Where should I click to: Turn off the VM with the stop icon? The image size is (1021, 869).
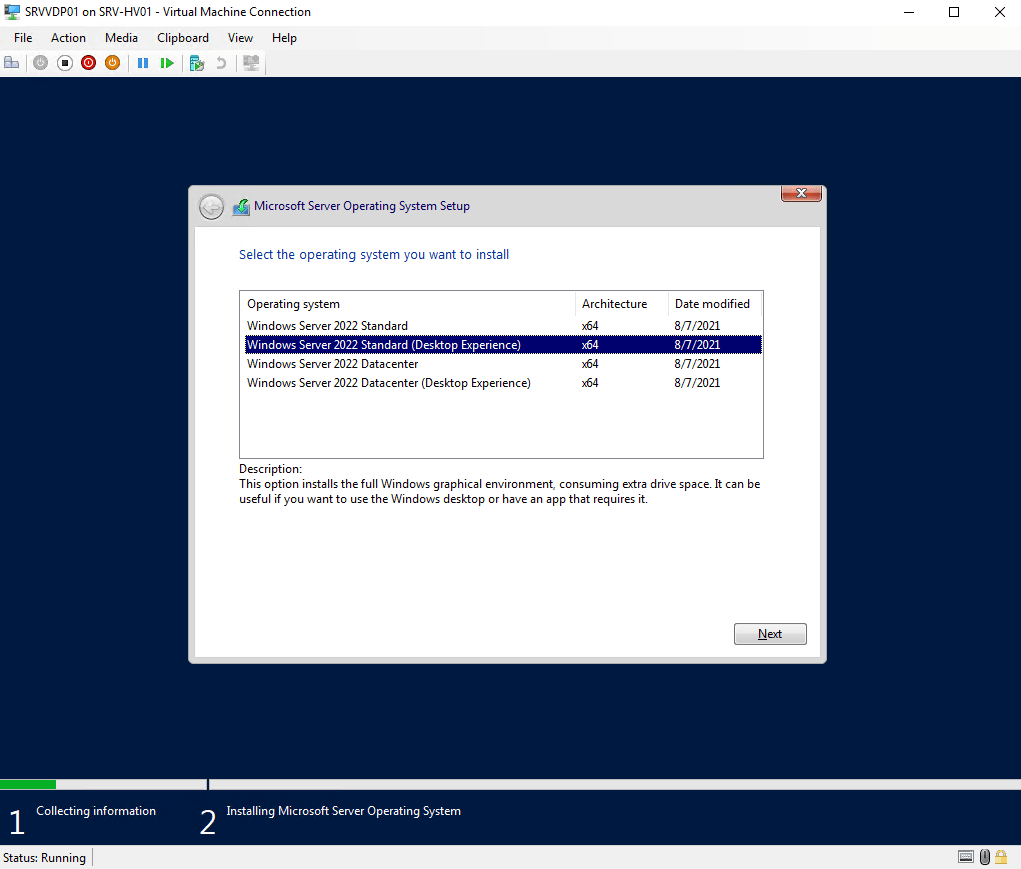[x=65, y=63]
